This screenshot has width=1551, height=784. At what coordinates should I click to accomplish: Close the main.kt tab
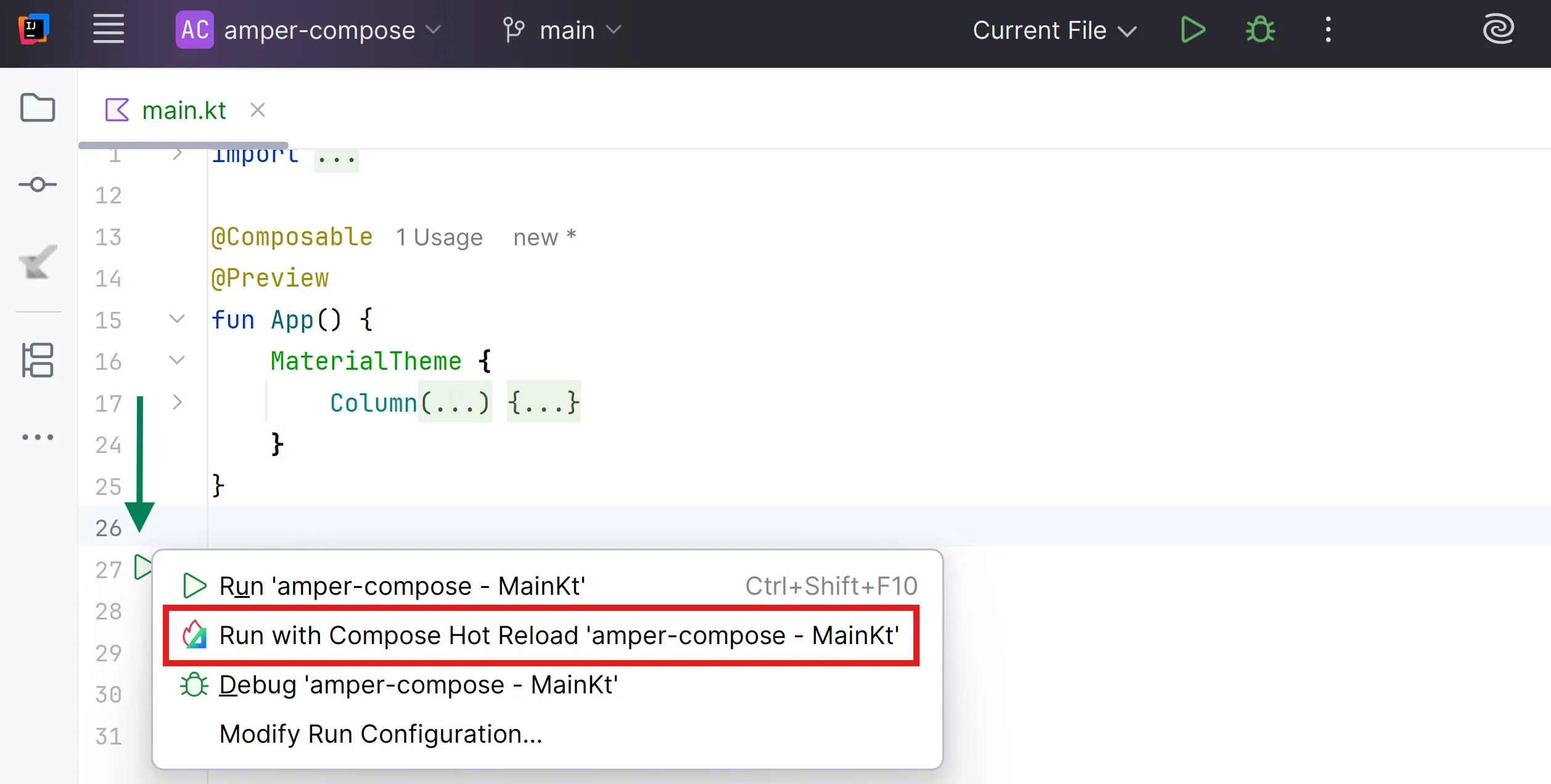pos(258,110)
